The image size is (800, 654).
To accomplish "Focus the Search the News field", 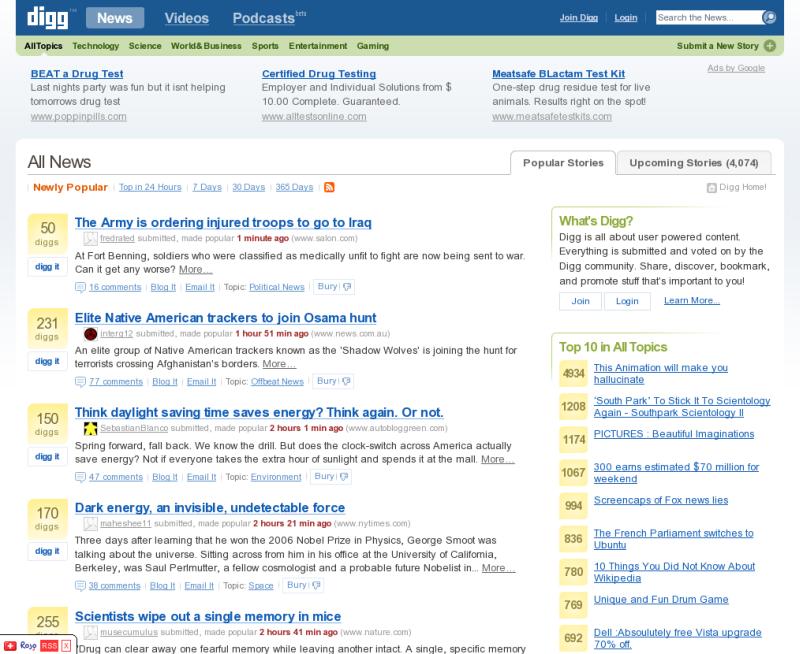I will pos(710,18).
